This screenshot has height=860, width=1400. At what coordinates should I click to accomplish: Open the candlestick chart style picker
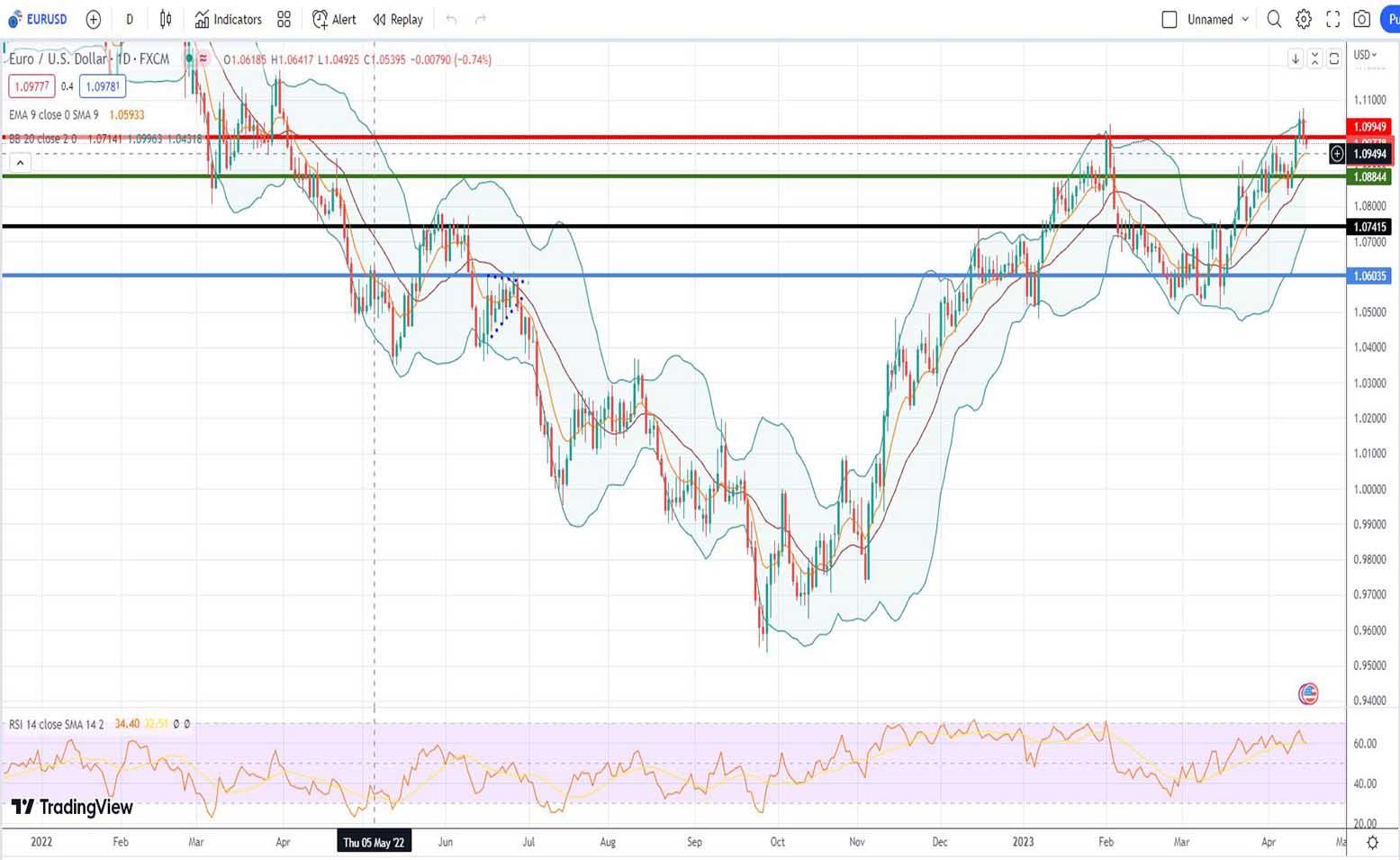166,19
